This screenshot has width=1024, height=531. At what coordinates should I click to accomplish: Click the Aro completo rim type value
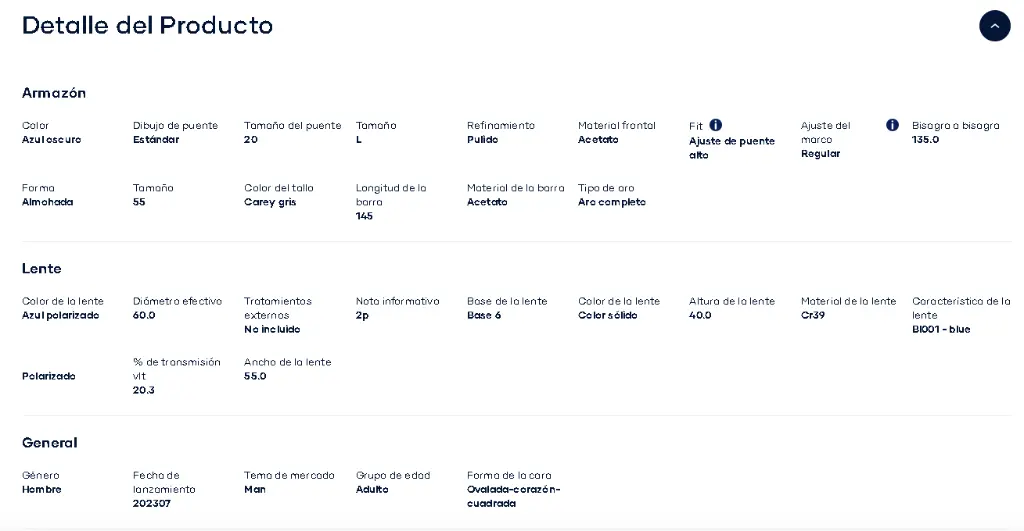pos(612,202)
